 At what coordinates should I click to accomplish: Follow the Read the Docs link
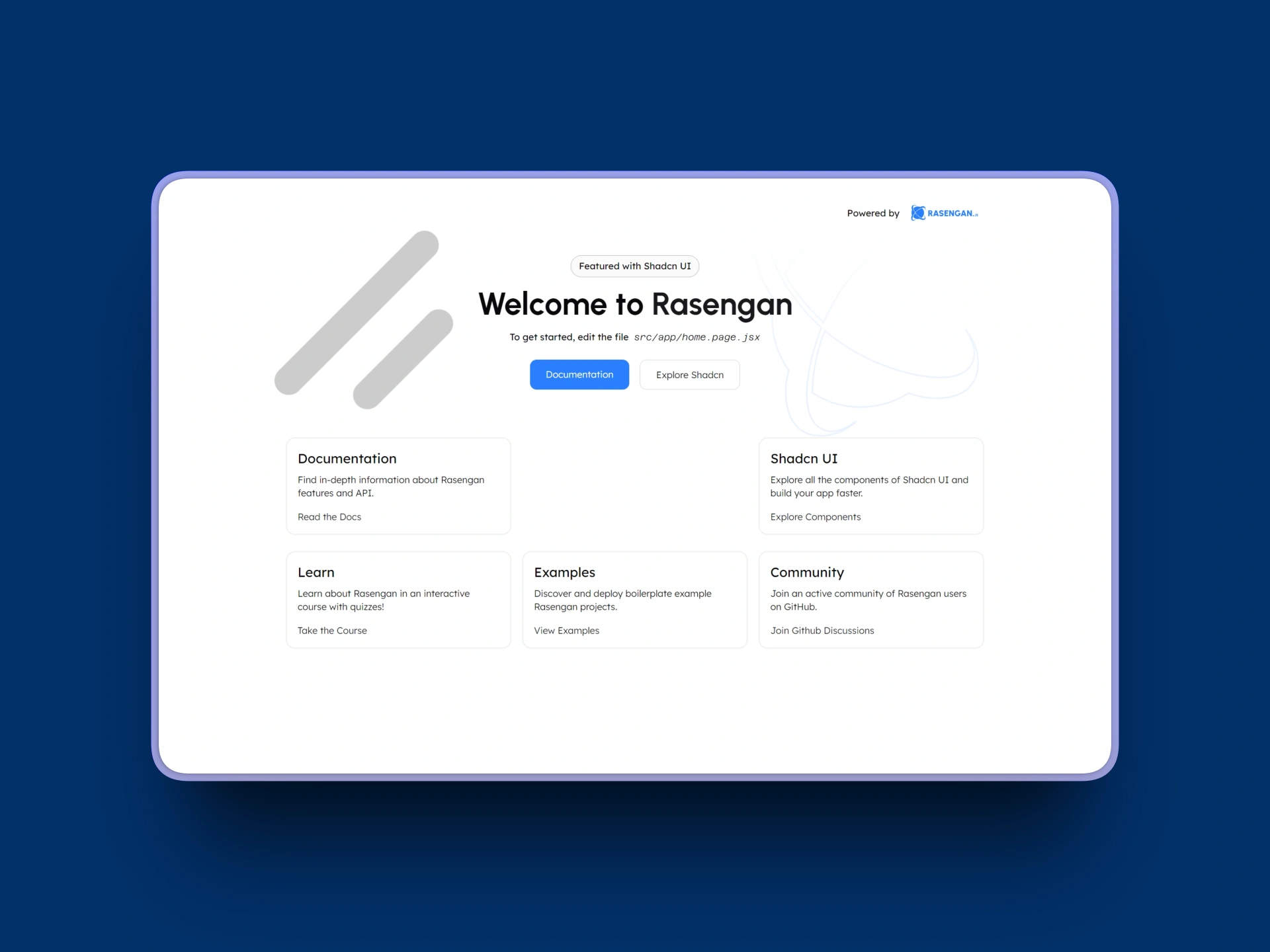click(329, 517)
